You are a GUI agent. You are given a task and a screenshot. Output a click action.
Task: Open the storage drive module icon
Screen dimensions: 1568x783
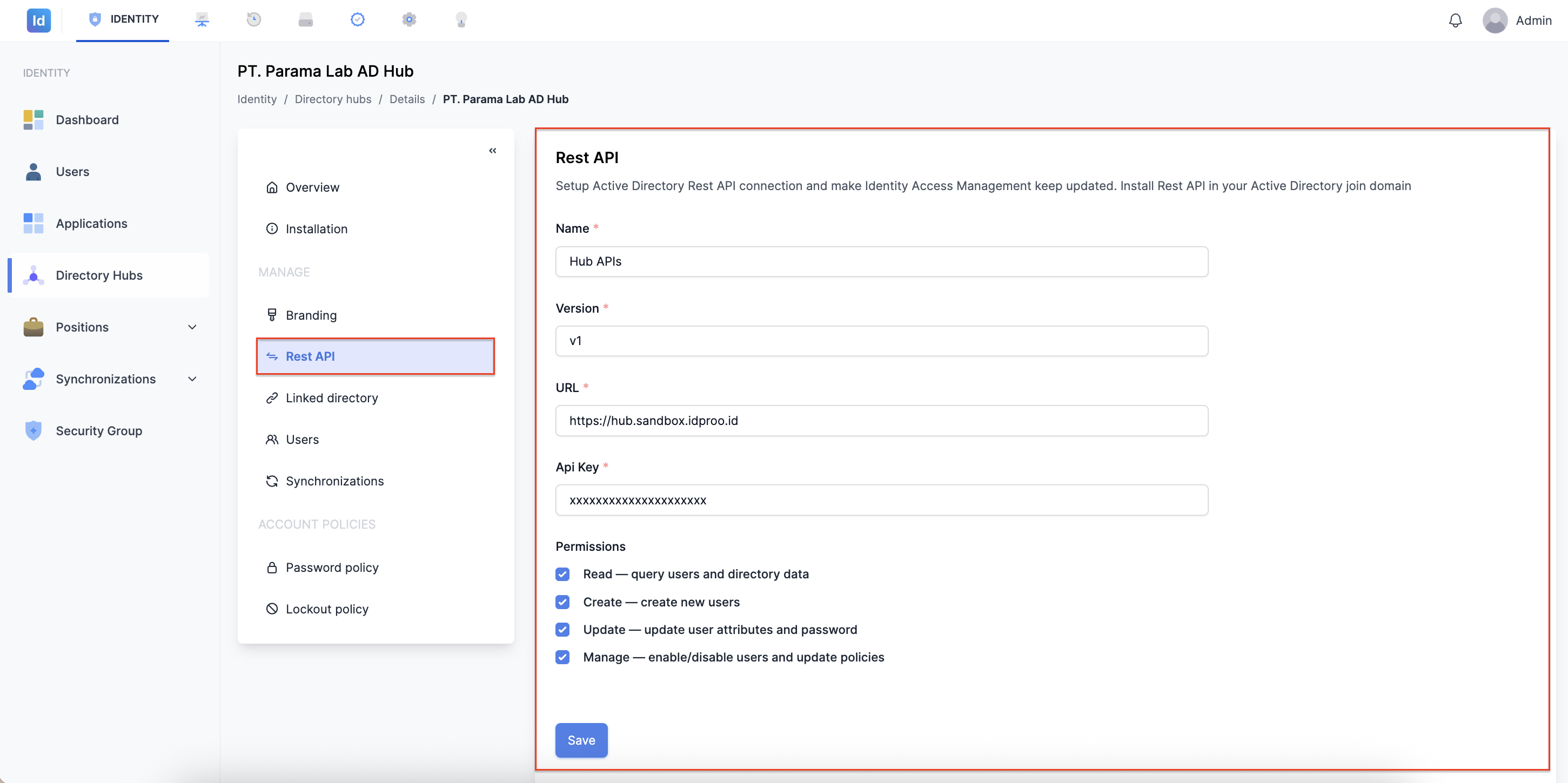click(306, 20)
